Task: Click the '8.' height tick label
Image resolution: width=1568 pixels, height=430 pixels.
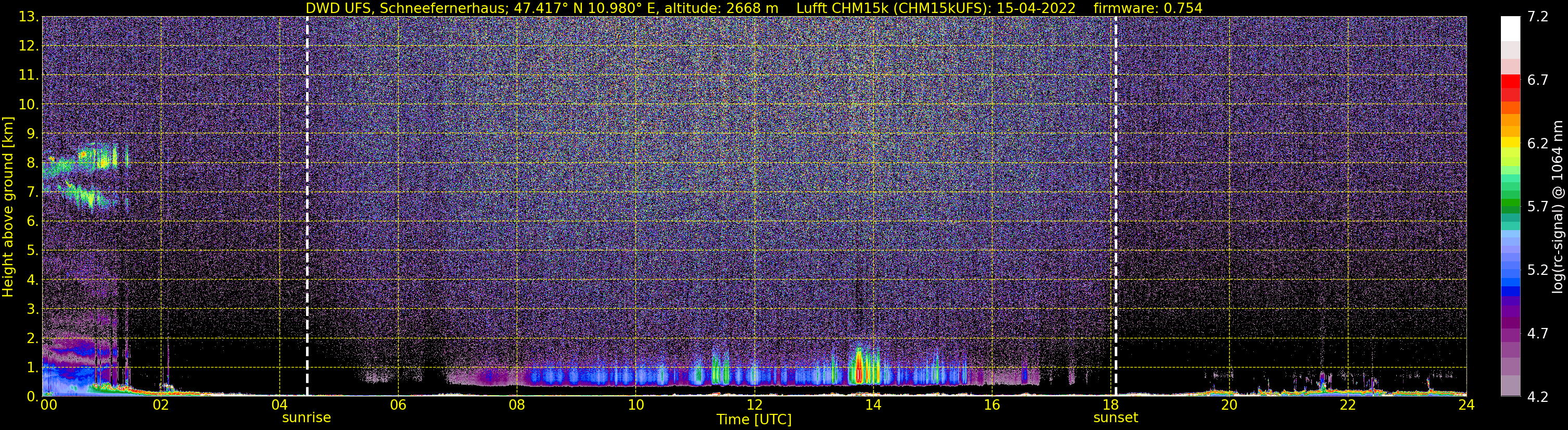Action: coord(32,163)
